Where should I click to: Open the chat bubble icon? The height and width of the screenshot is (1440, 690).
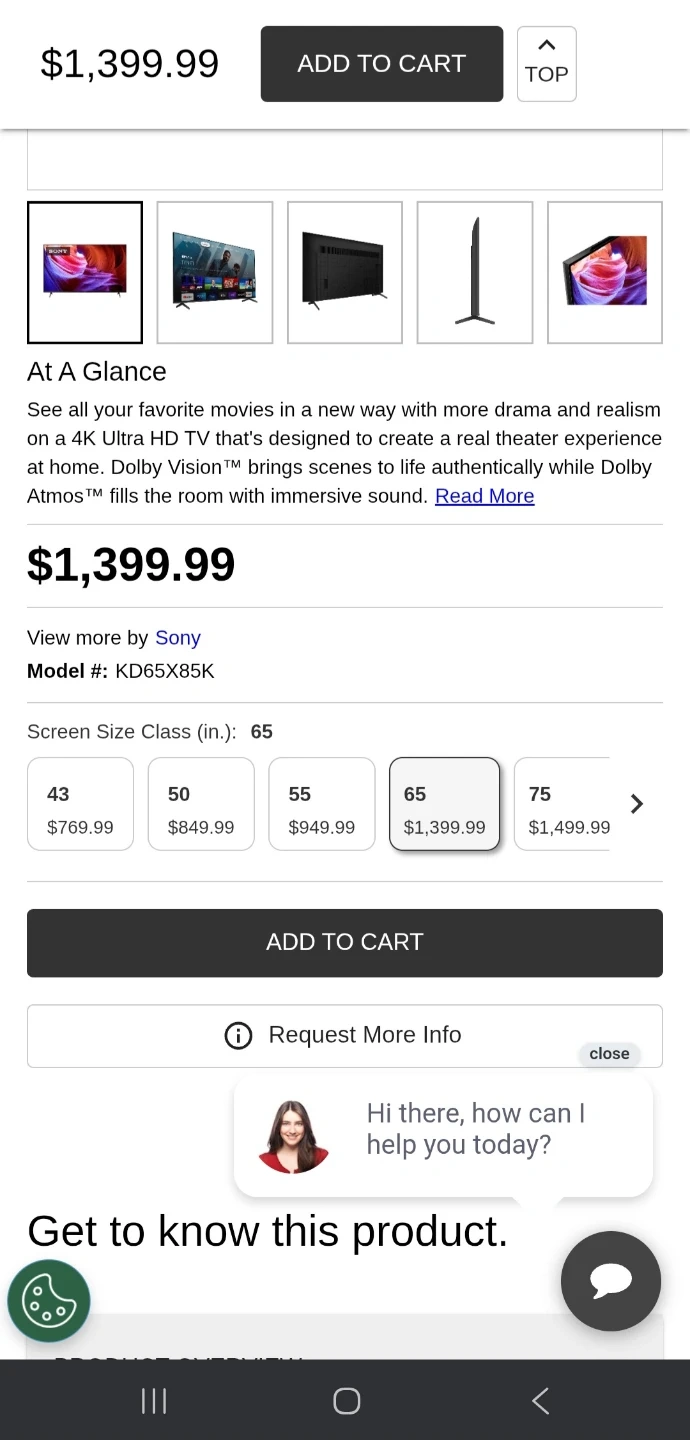610,1281
